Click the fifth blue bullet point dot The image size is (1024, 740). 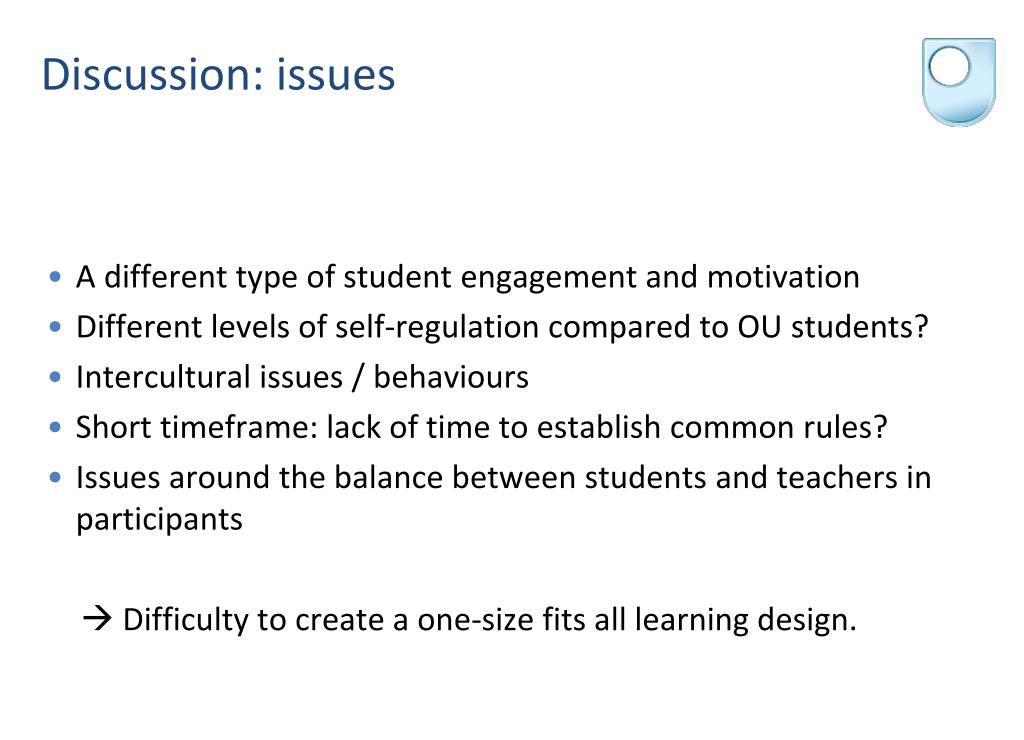(56, 477)
